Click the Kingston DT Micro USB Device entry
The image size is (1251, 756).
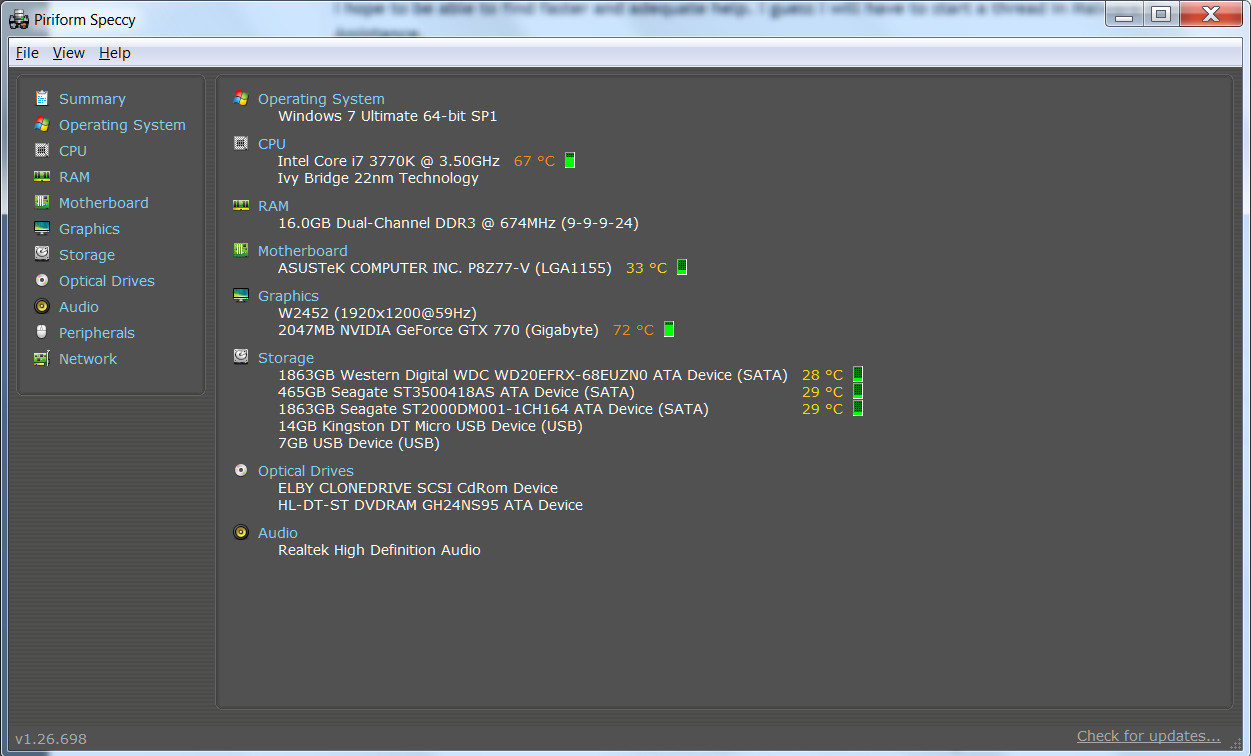click(430, 426)
